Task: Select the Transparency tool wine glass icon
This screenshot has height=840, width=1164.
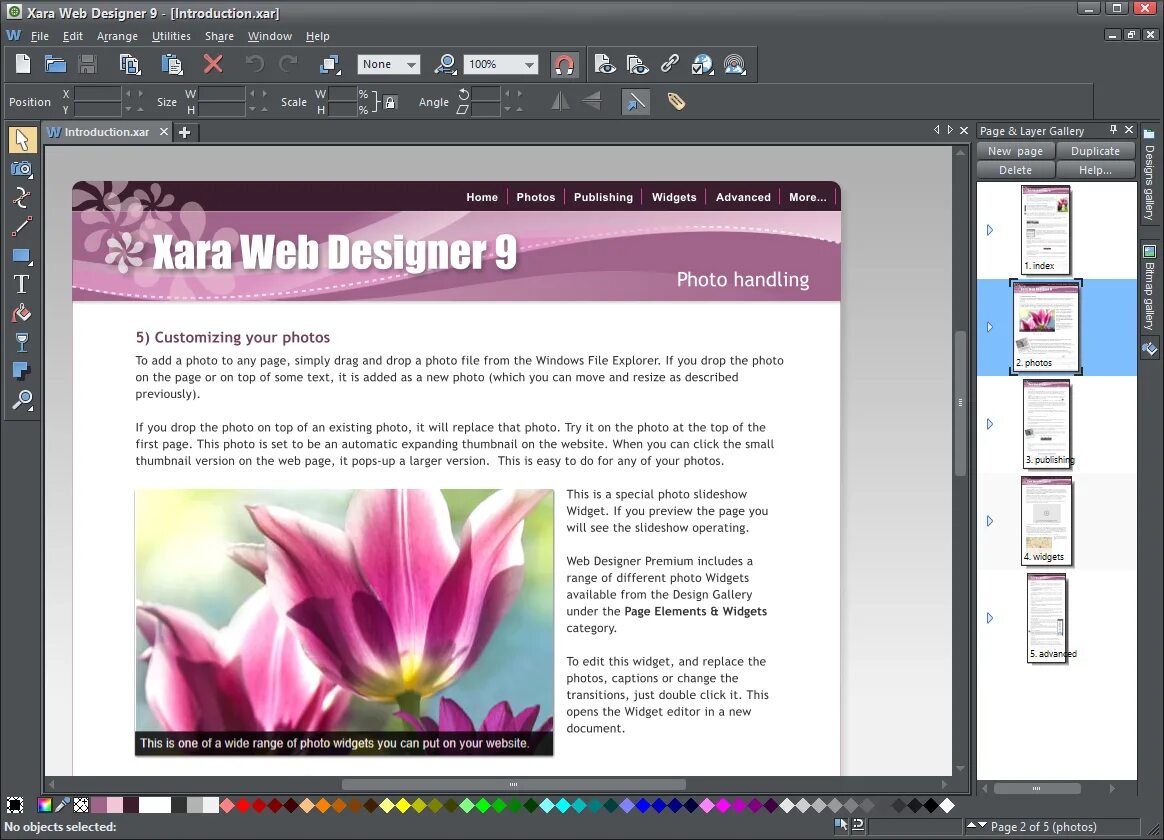Action: point(22,342)
